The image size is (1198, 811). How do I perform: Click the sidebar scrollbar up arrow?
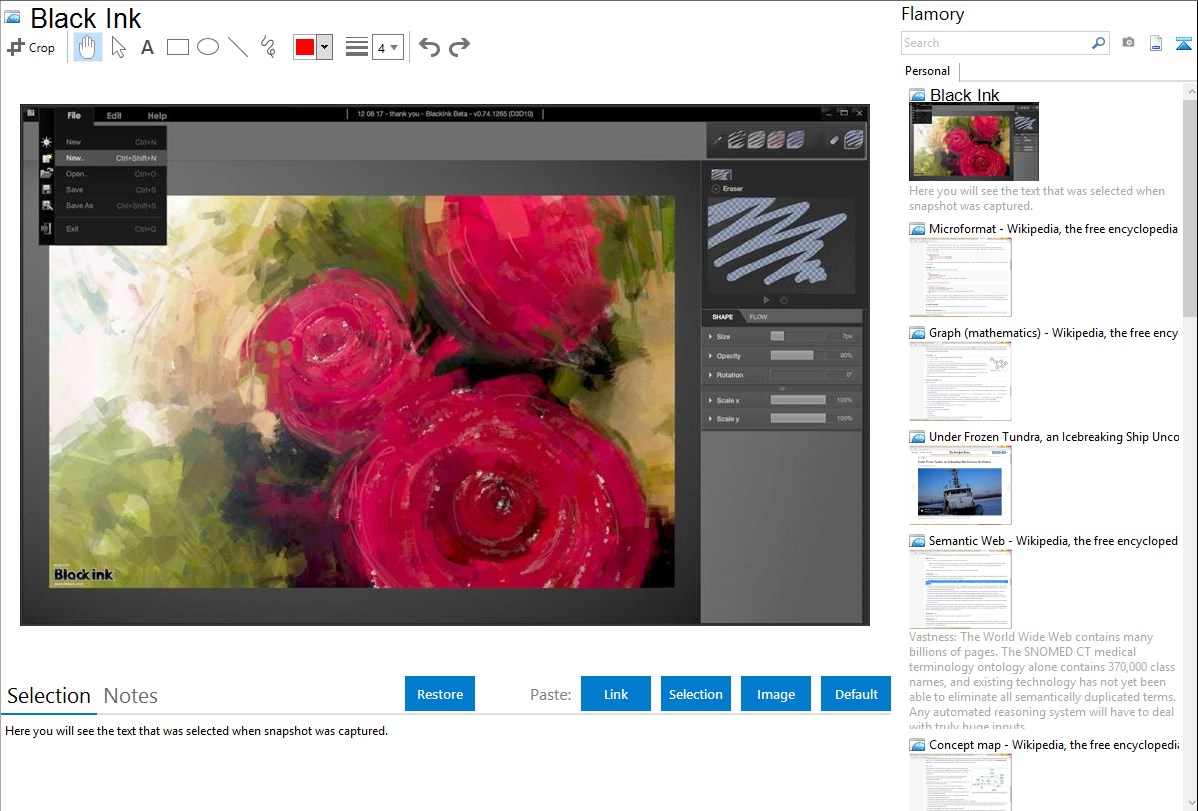click(1191, 92)
